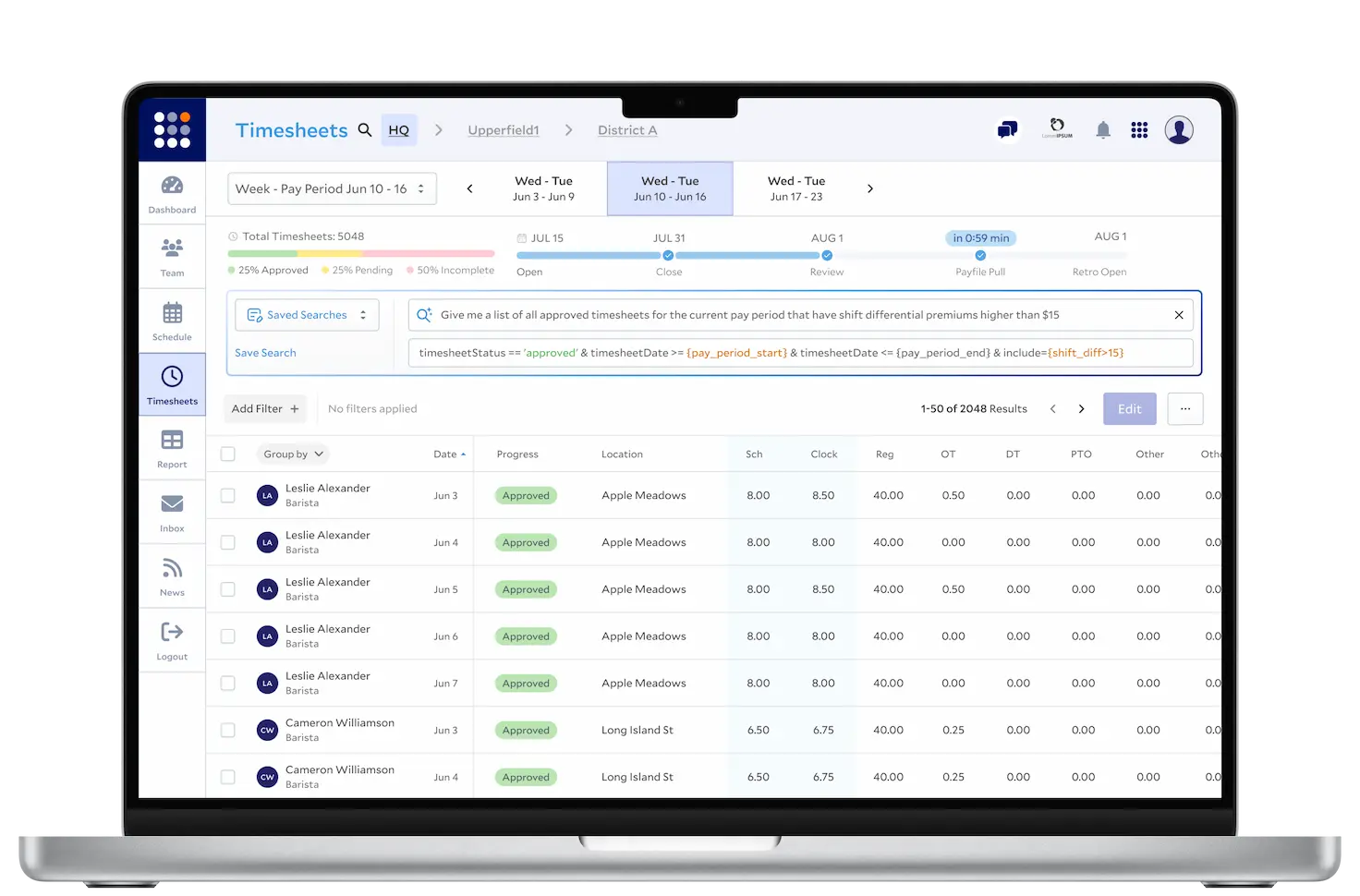Select Leslie Alexander's Jun 3 row checkbox

pyautogui.click(x=228, y=496)
